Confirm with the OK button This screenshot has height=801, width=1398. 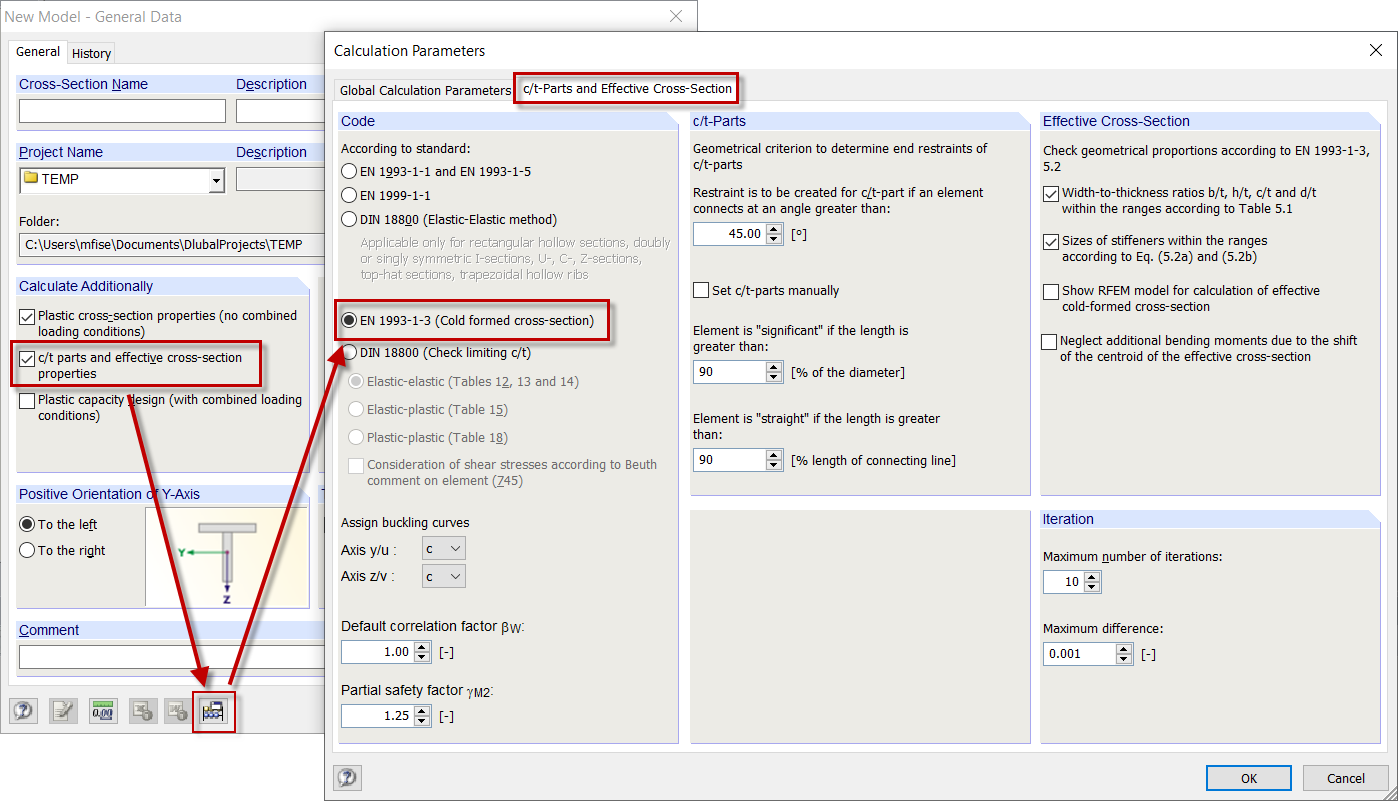[1248, 778]
